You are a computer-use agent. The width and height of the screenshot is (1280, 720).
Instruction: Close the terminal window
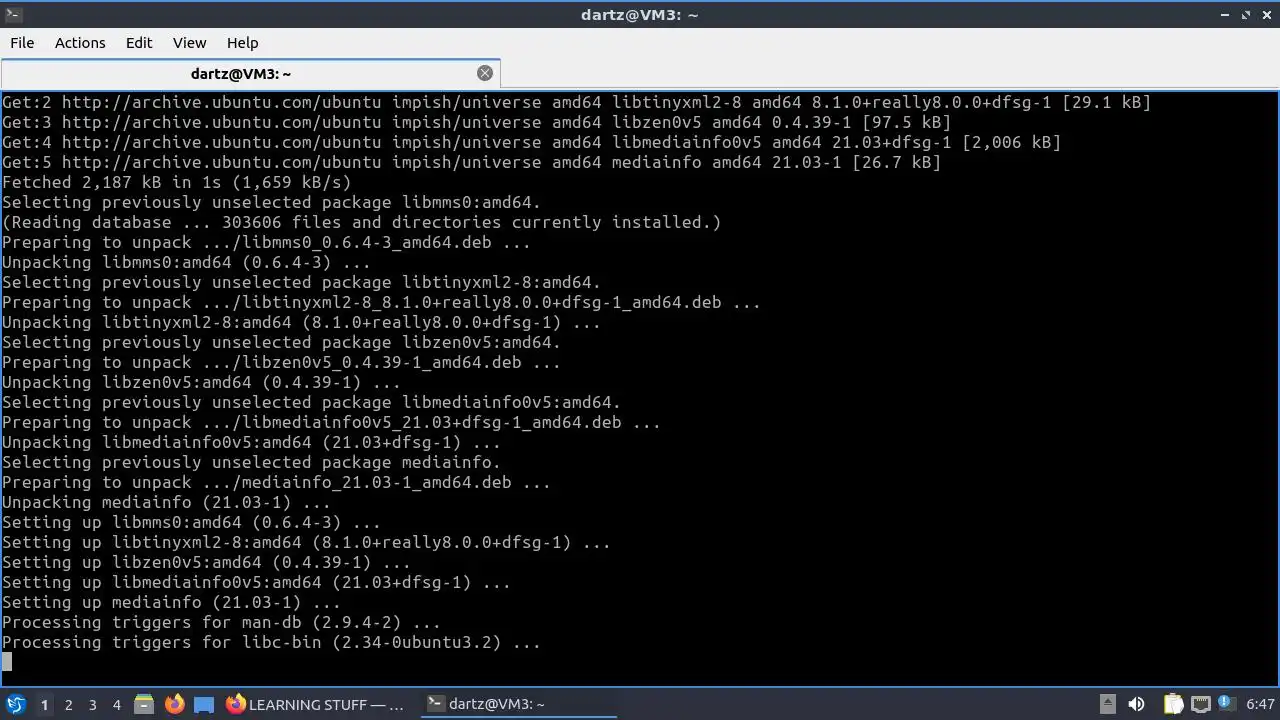[x=1266, y=15]
